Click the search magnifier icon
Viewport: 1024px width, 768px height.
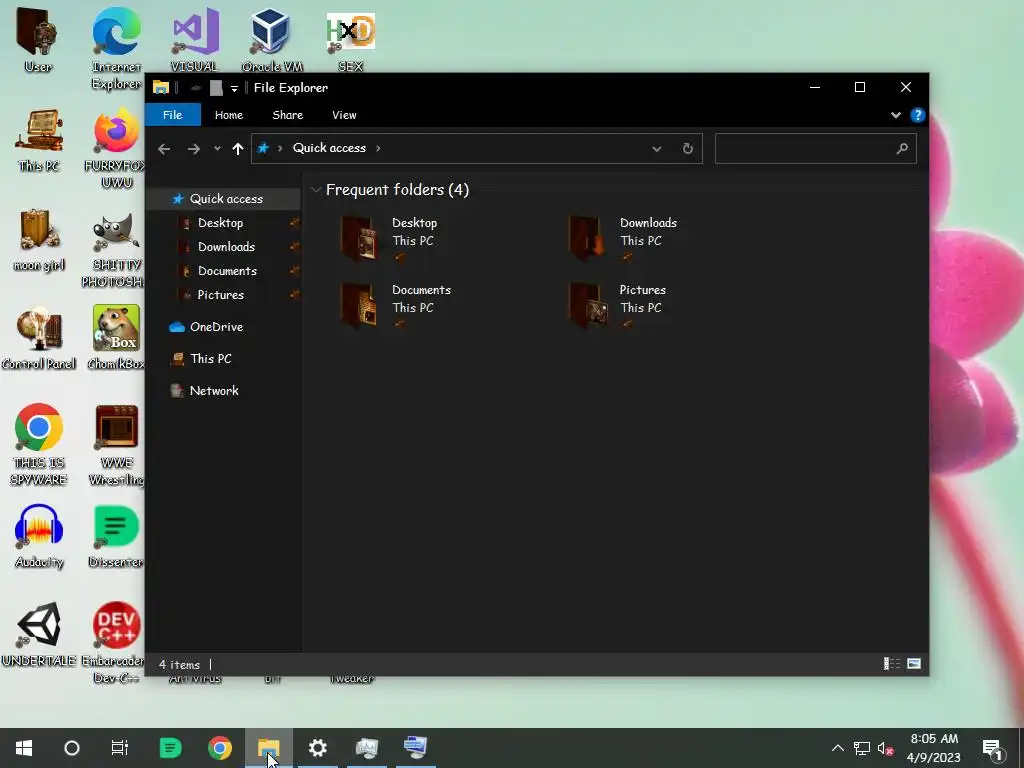click(x=902, y=149)
